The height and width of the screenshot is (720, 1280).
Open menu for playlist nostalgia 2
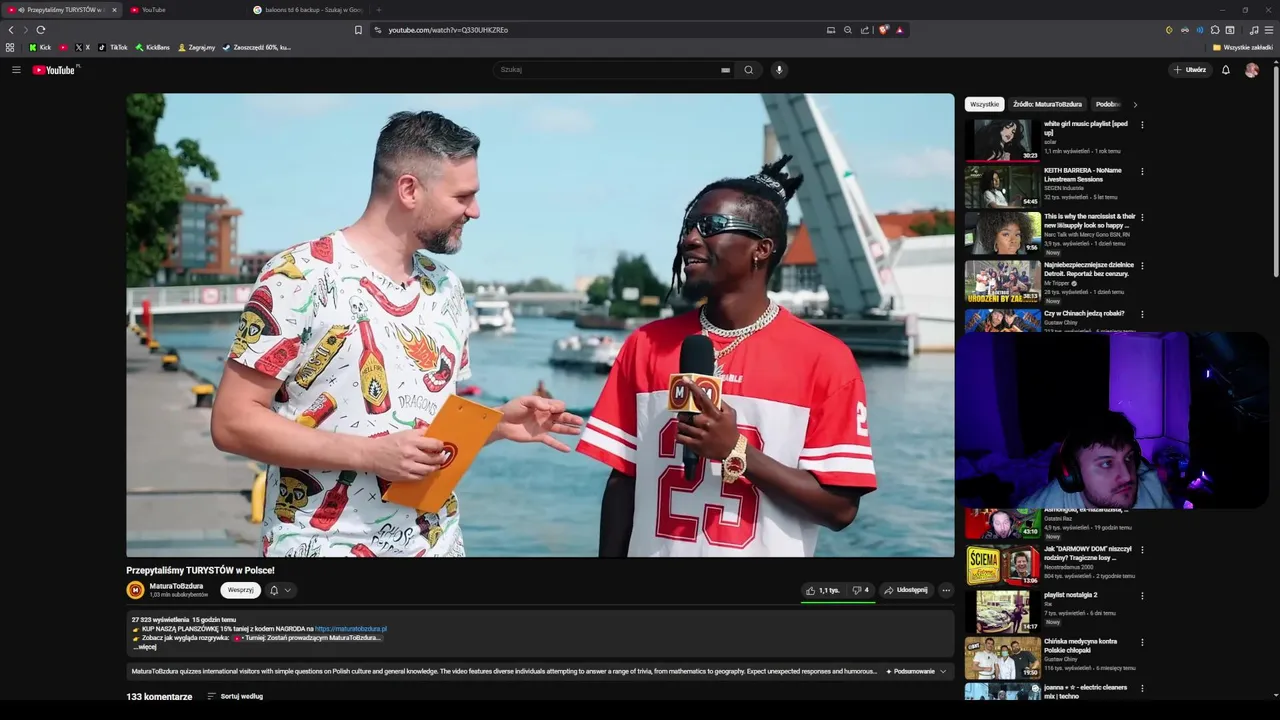[x=1142, y=596]
